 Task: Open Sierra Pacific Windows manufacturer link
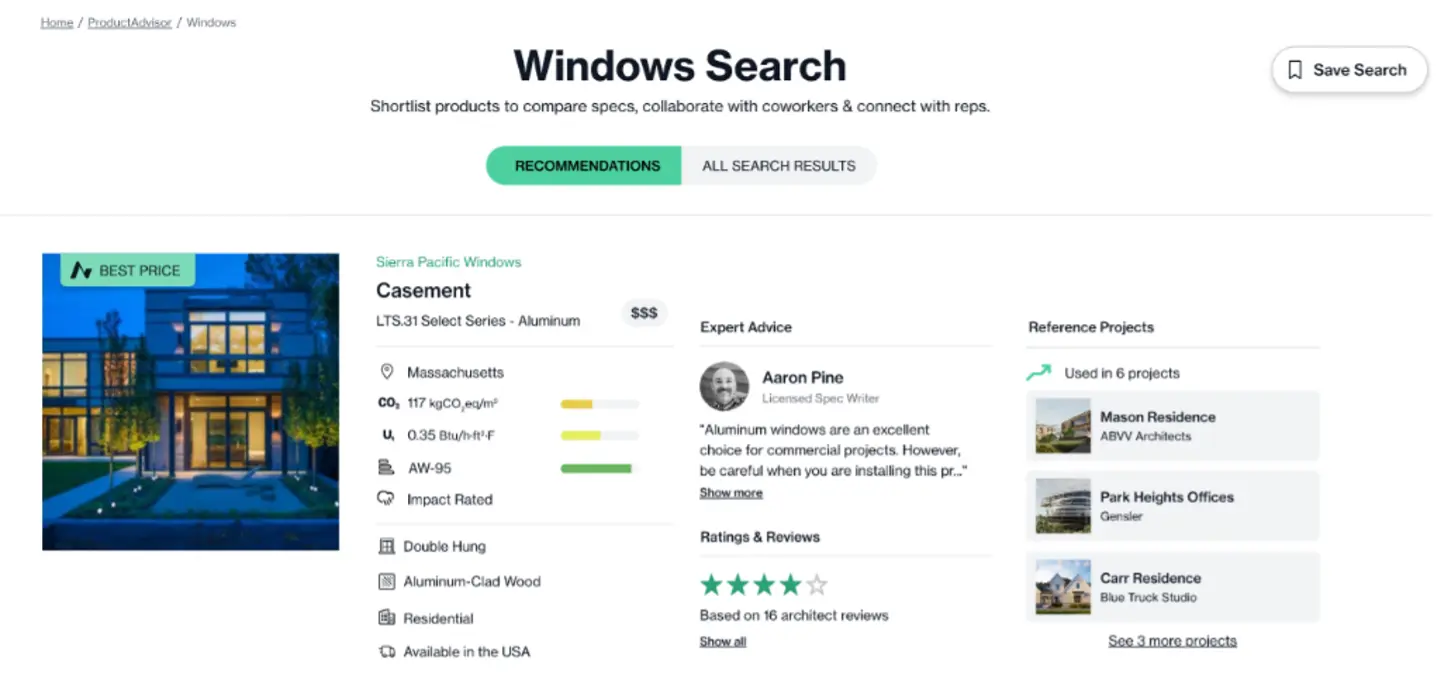pyautogui.click(x=448, y=262)
